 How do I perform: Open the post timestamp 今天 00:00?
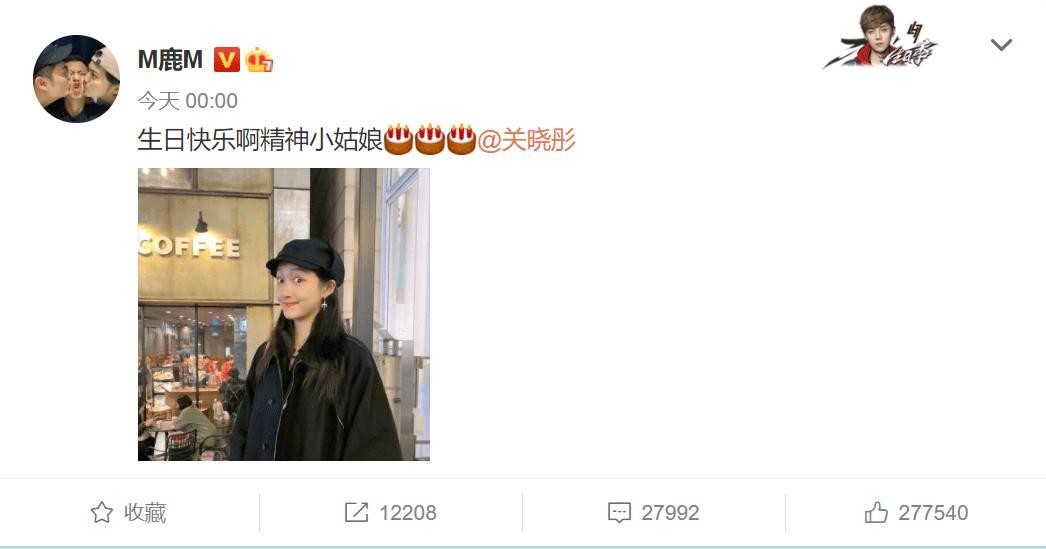pos(187,101)
